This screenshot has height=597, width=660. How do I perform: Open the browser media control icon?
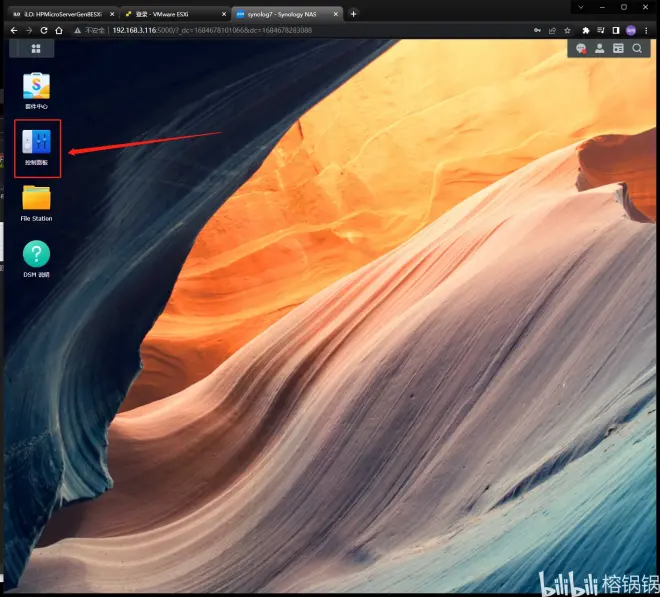coord(601,30)
